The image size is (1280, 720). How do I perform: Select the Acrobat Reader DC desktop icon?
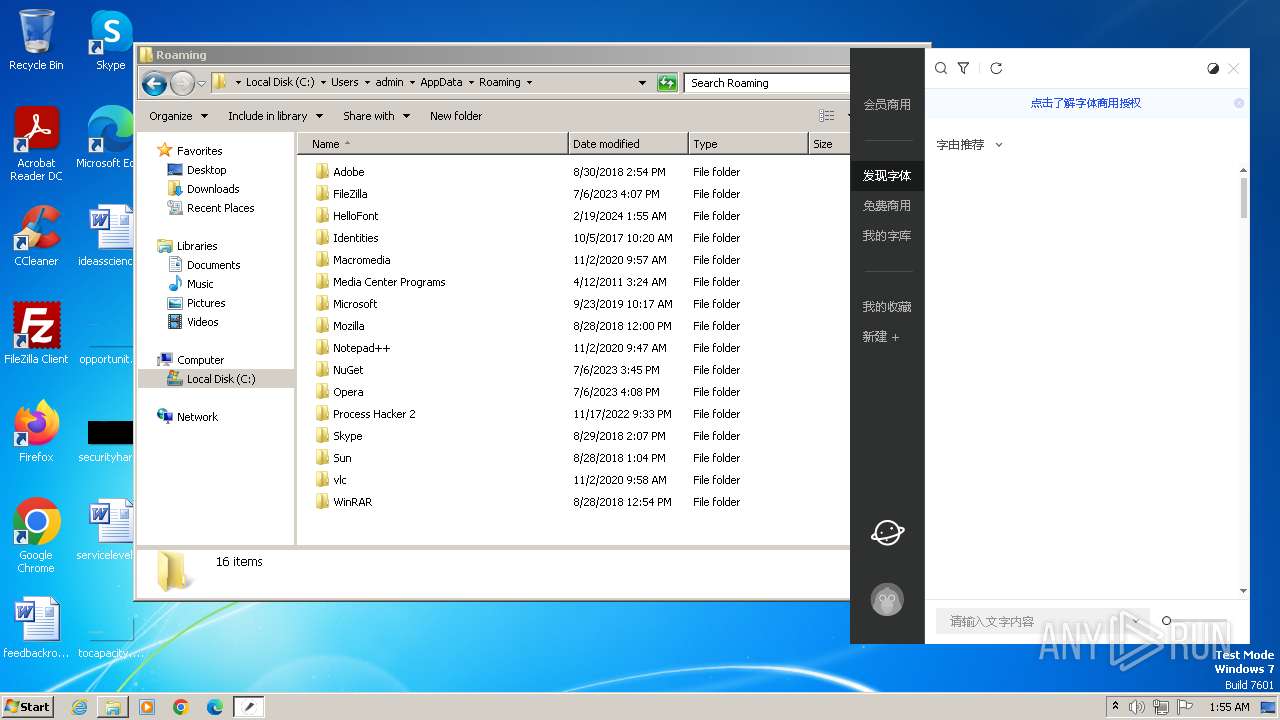(36, 144)
